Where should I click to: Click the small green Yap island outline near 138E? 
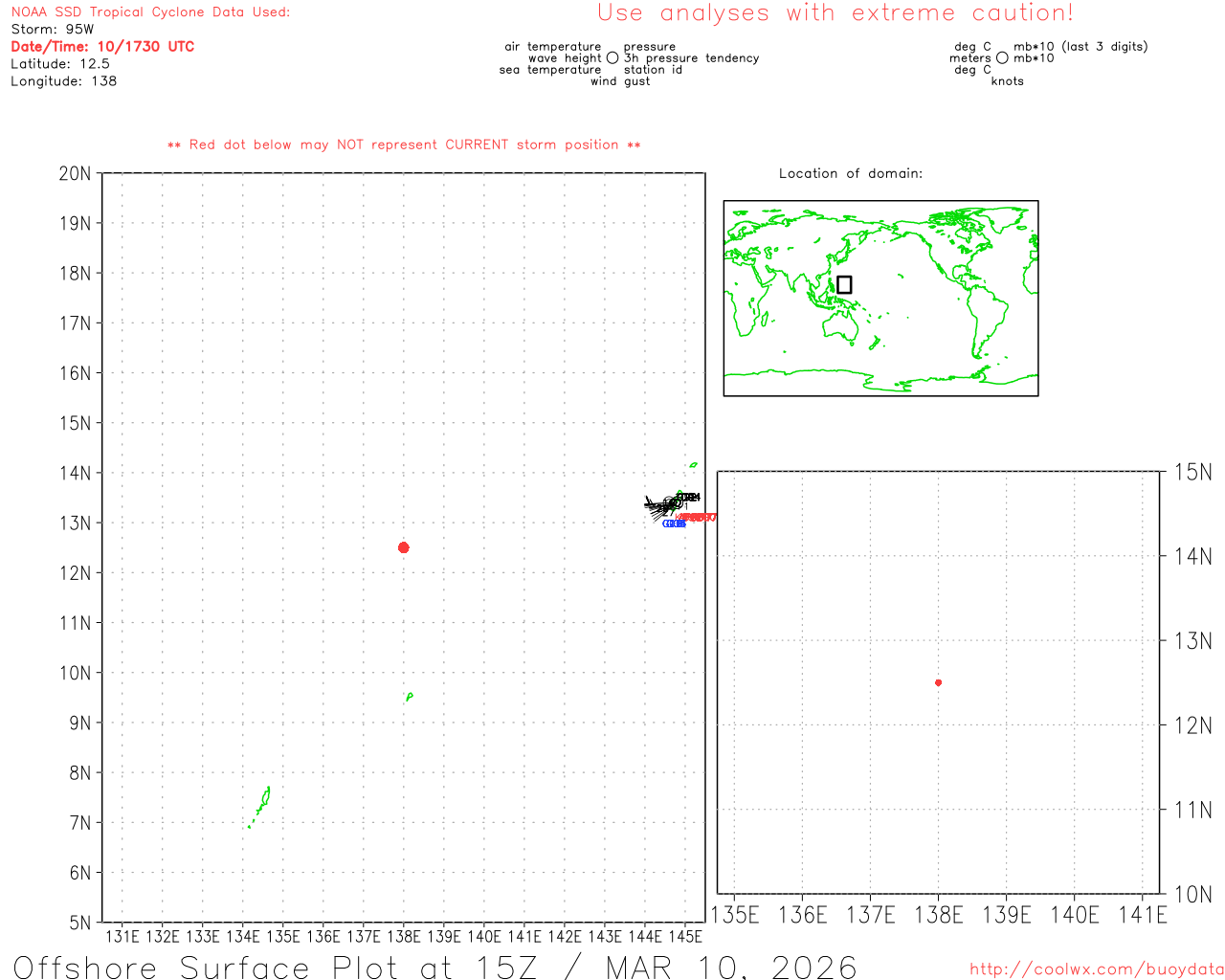[x=409, y=697]
